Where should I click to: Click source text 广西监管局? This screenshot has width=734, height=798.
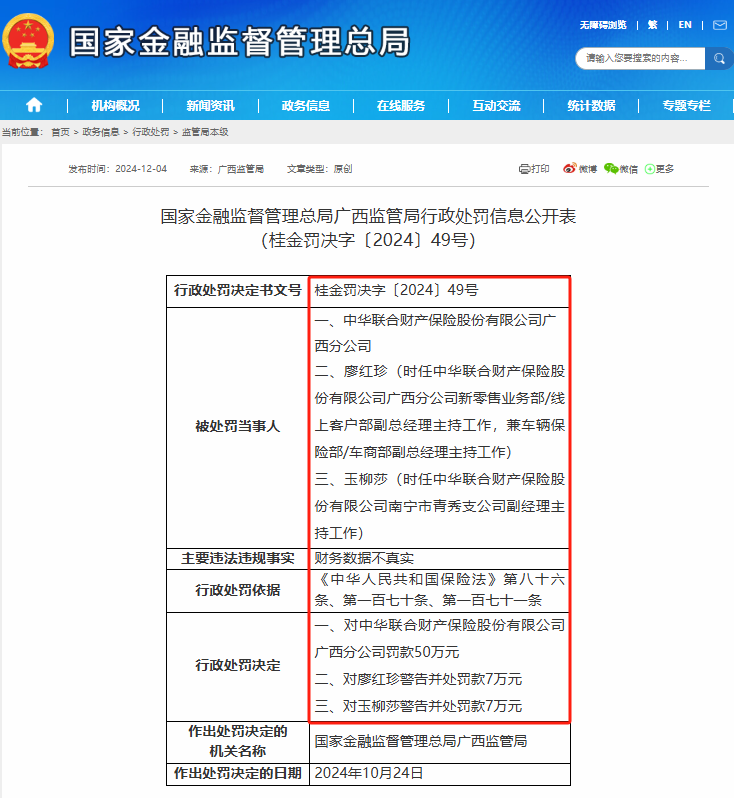click(241, 169)
